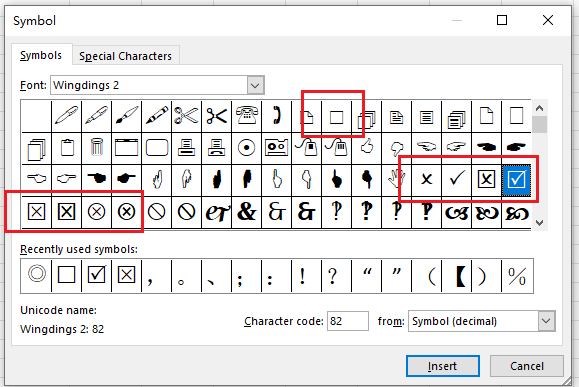
Task: Choose the compact disc symbol
Action: 247,148
